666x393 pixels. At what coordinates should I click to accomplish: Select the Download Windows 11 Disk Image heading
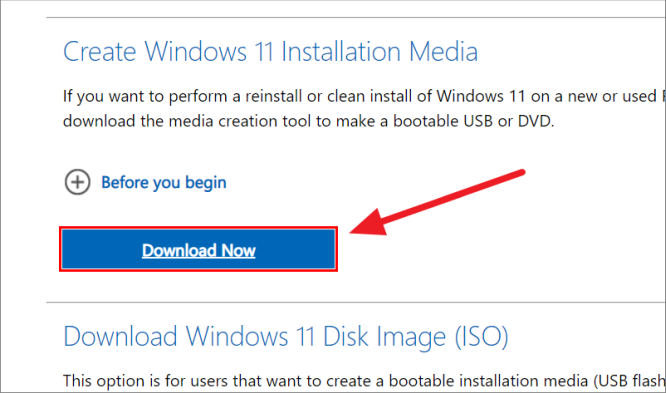coord(286,336)
